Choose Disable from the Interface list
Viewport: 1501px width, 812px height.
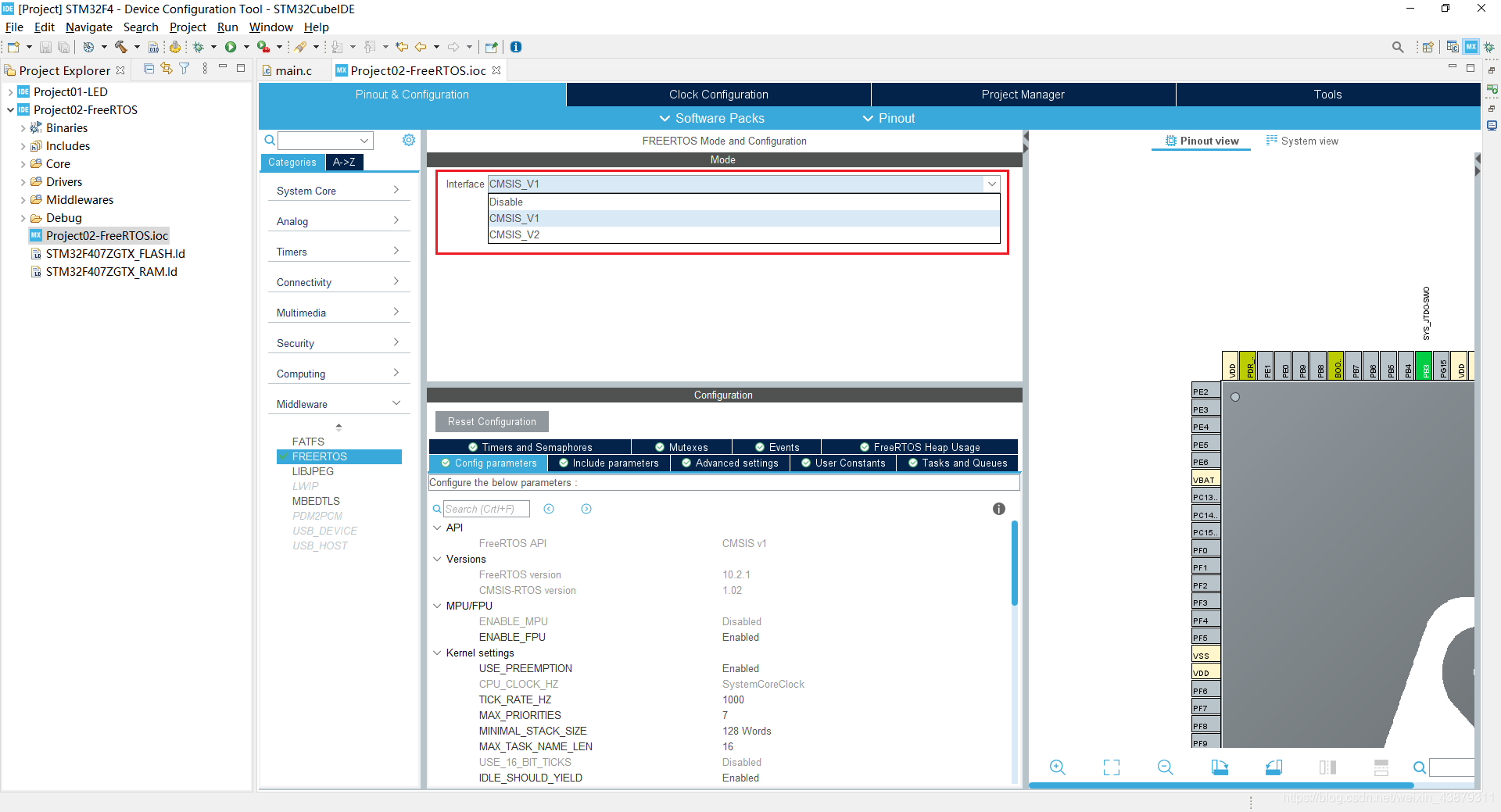click(743, 202)
